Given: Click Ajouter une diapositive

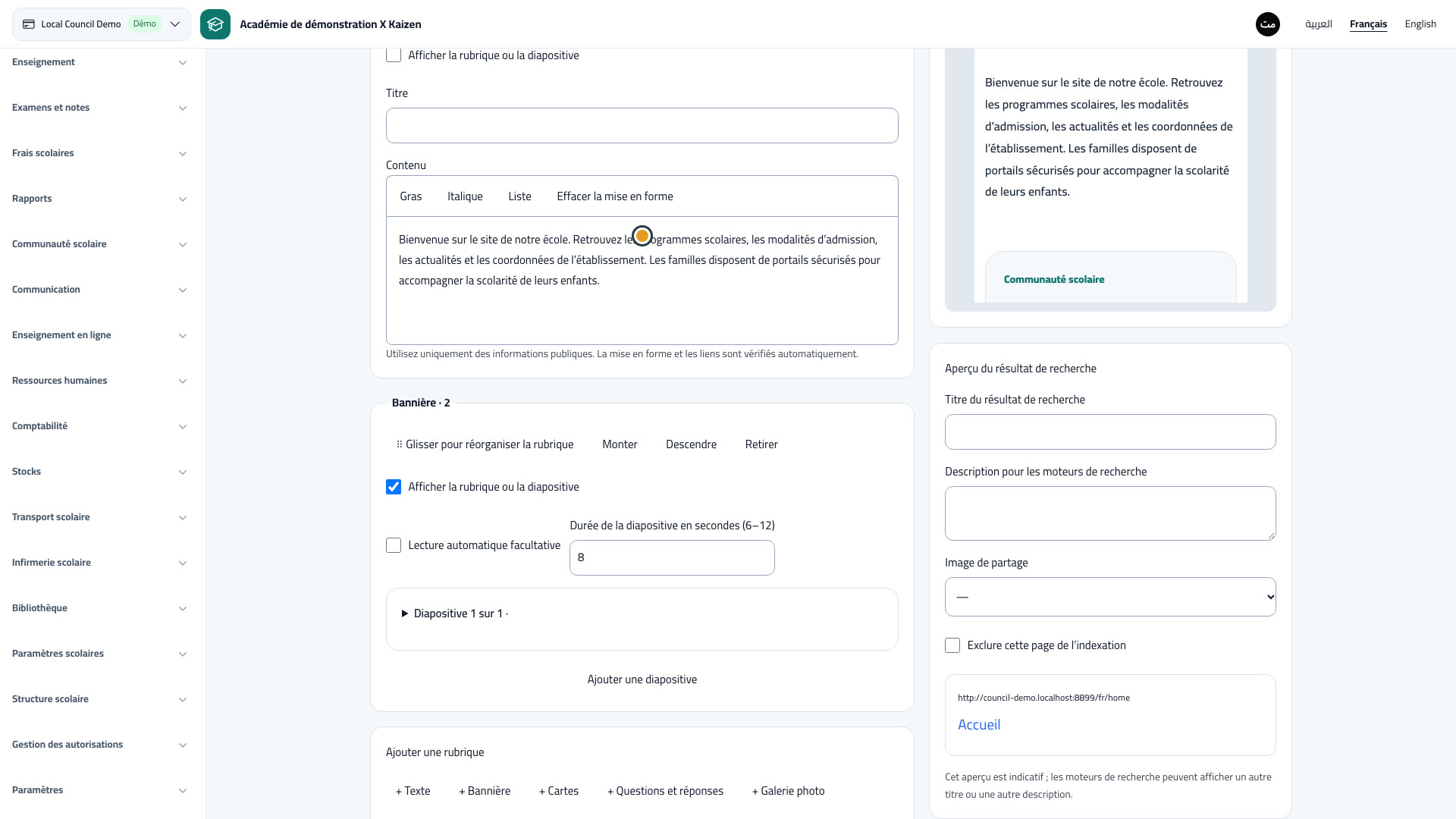Looking at the screenshot, I should tap(642, 679).
